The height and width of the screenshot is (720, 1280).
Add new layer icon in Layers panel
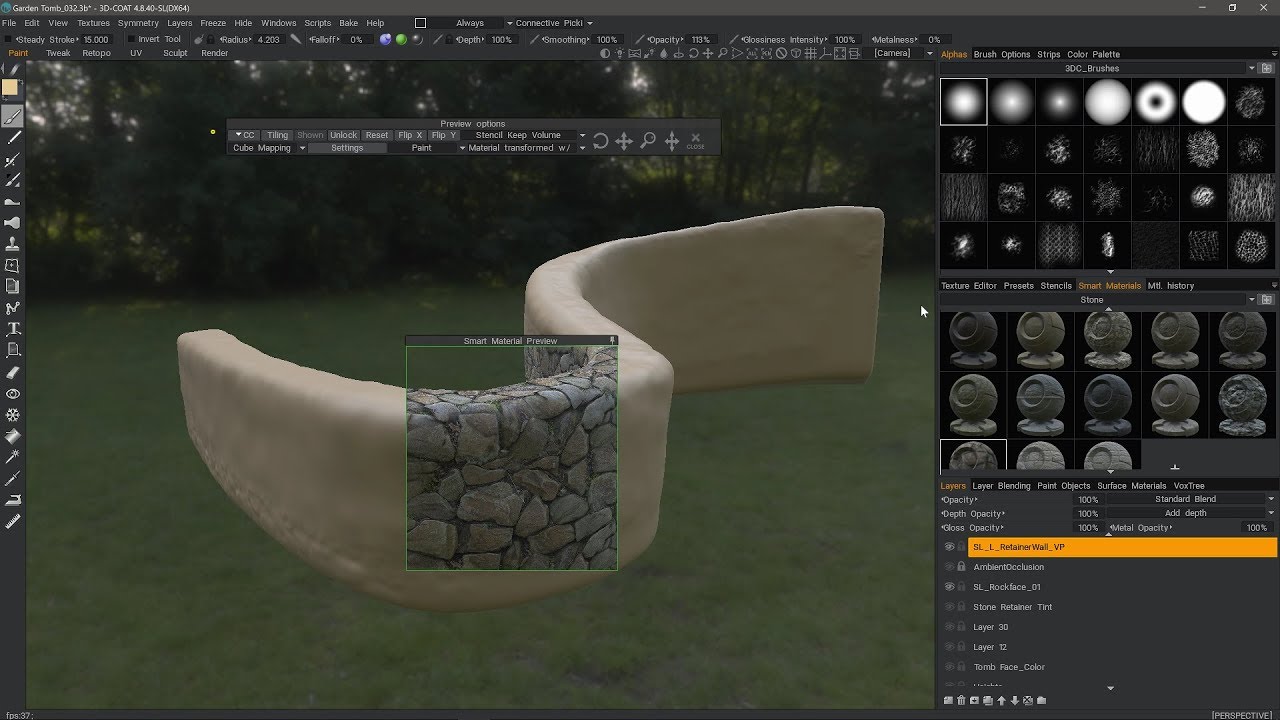point(948,700)
